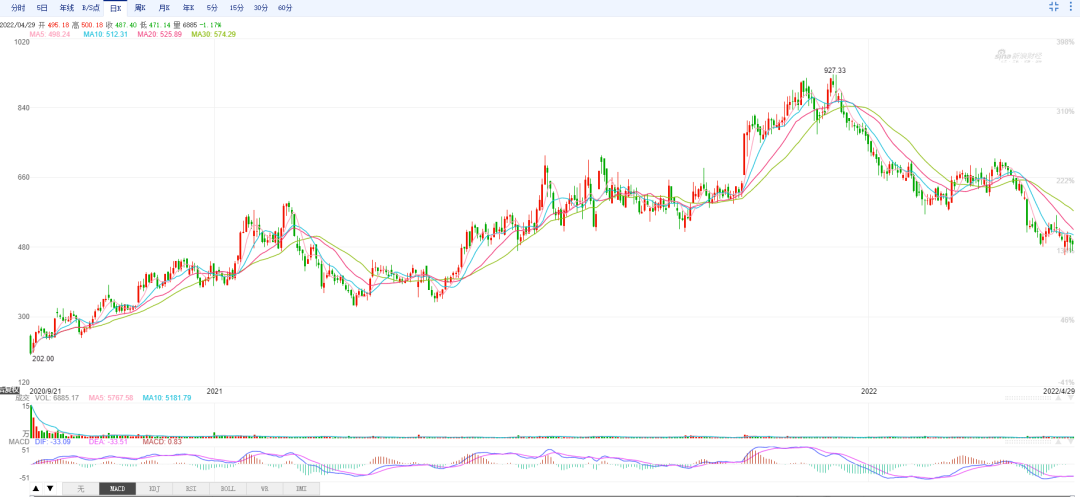Click the 202.00 low price label
The height and width of the screenshot is (497, 1080).
pos(43,359)
